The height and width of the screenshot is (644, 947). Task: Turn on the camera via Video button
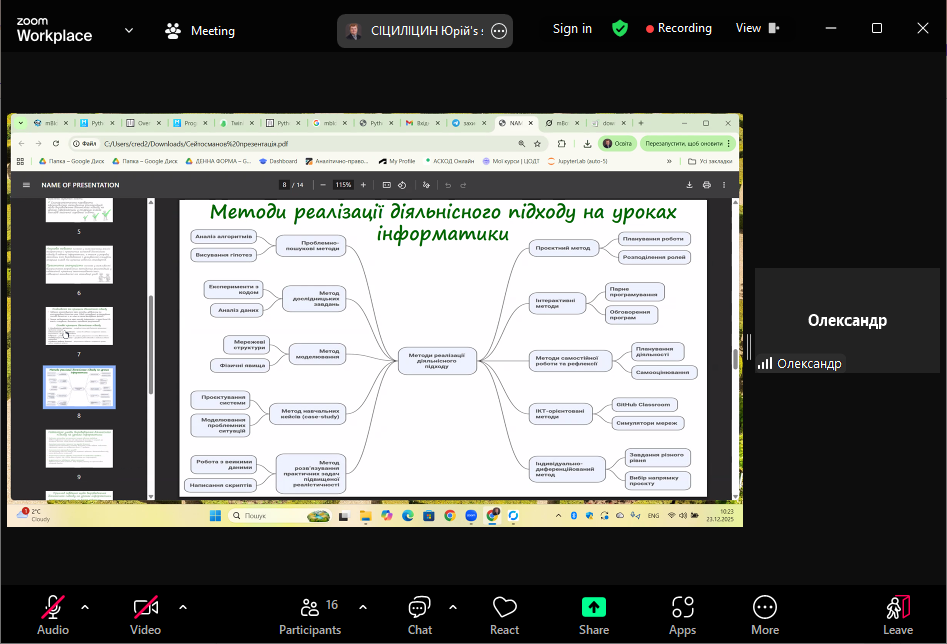[x=145, y=613]
